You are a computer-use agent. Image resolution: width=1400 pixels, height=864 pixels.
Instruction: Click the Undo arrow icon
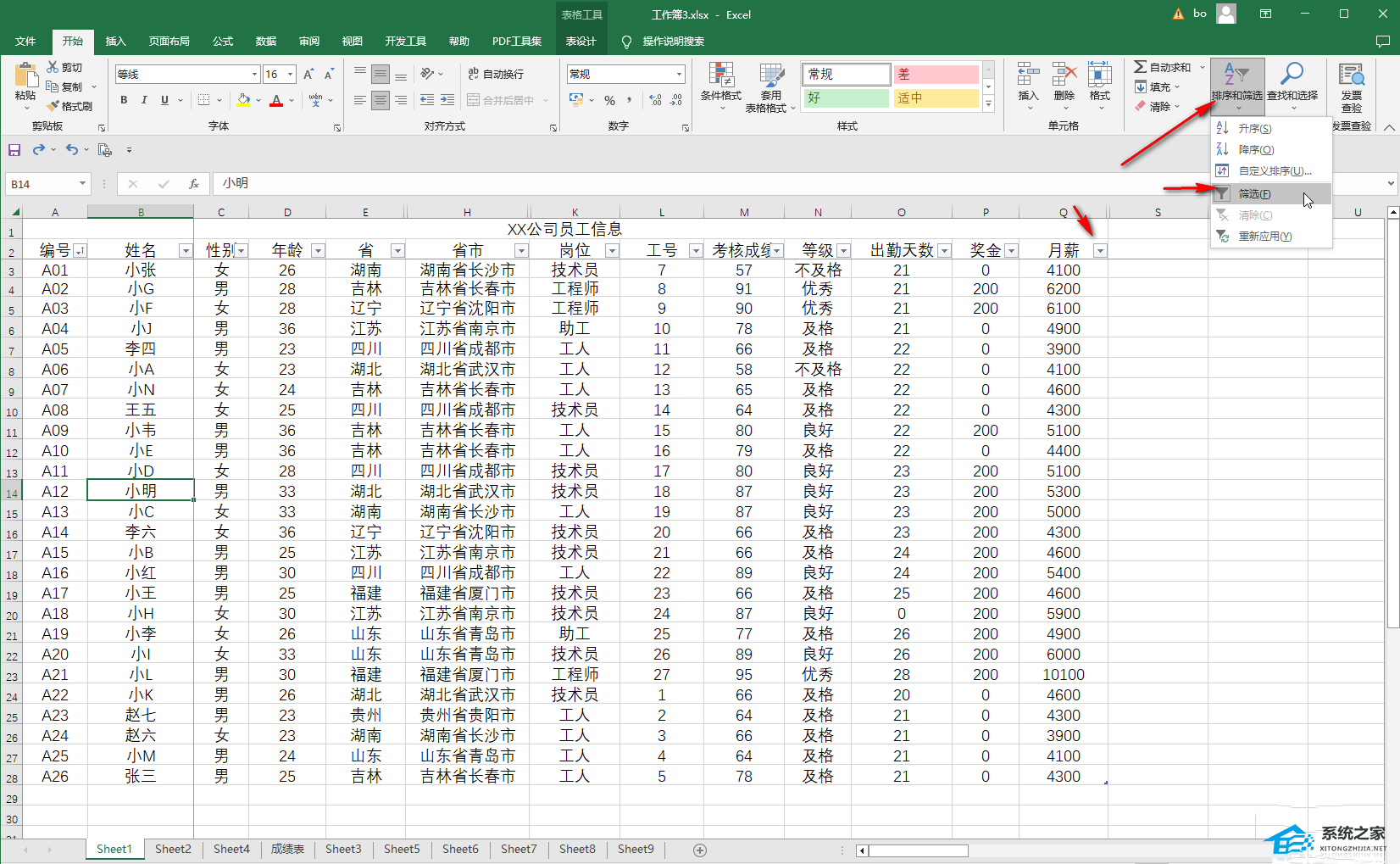[71, 150]
